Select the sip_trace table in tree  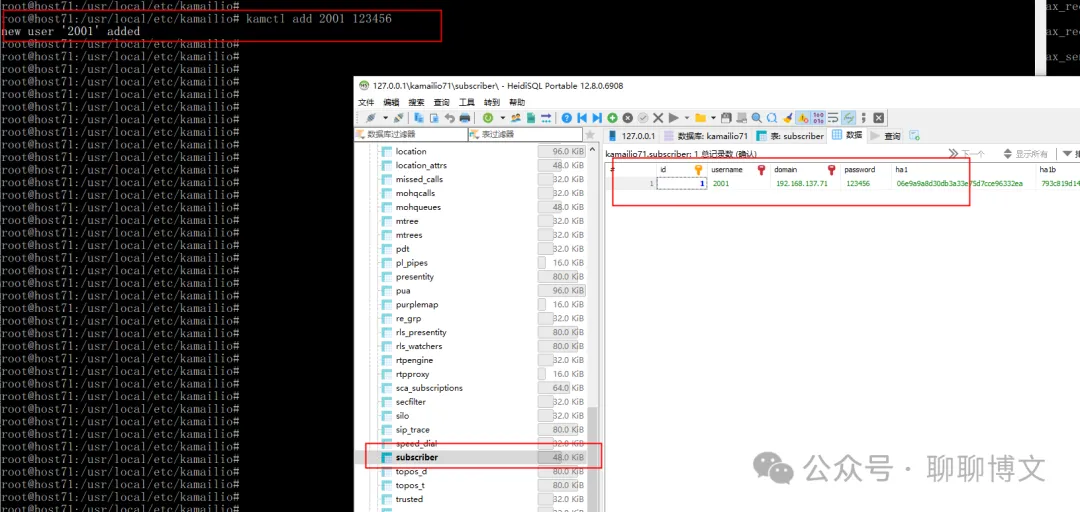coord(413,430)
